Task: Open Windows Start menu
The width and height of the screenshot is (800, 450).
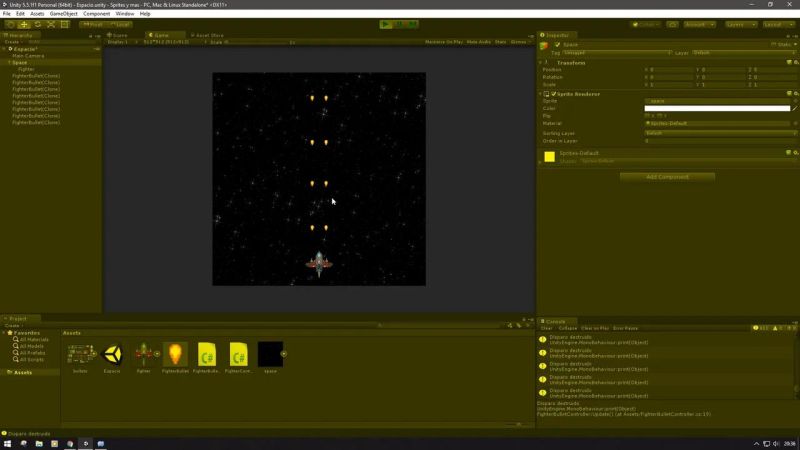Action: coord(7,443)
